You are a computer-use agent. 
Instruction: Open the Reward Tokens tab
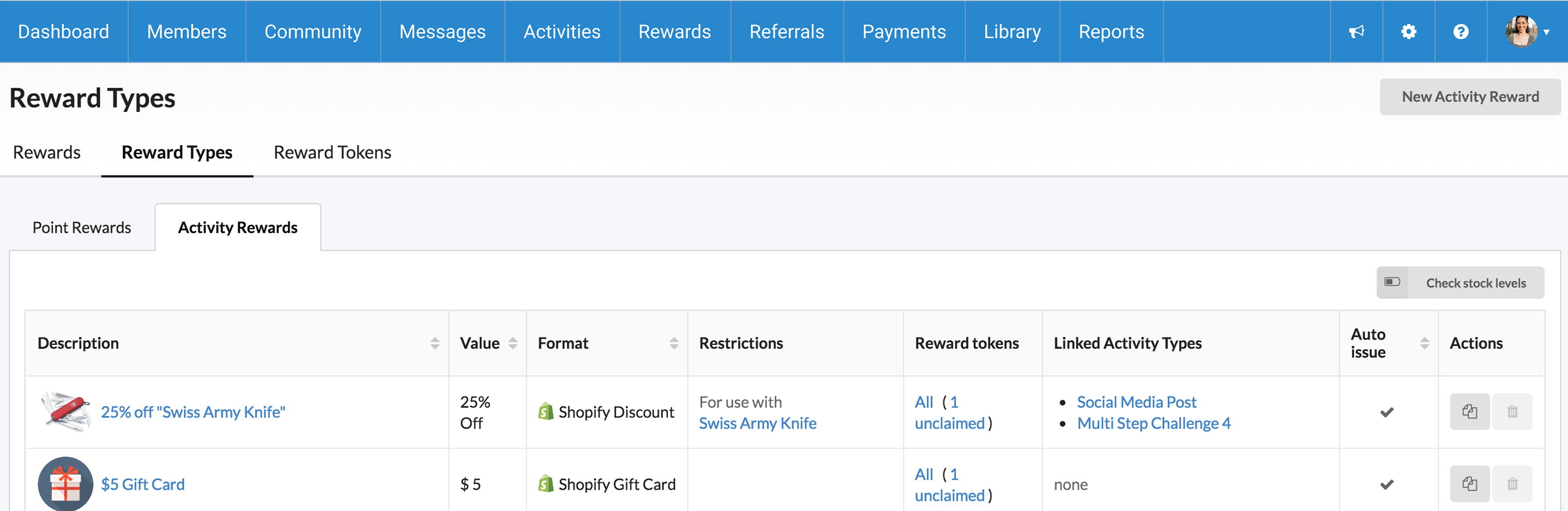pyautogui.click(x=332, y=152)
